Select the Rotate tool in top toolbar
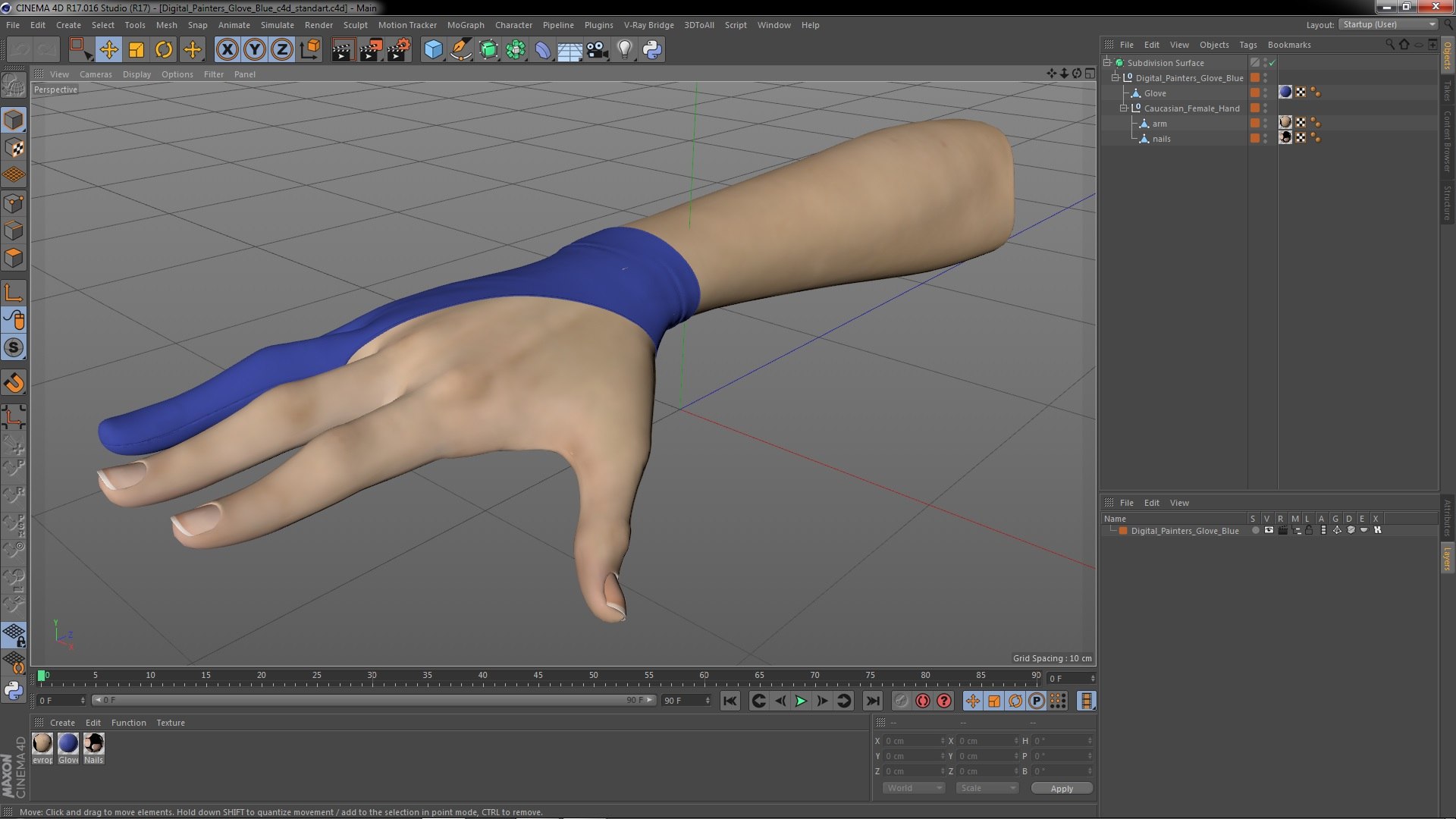The image size is (1456, 819). [164, 50]
